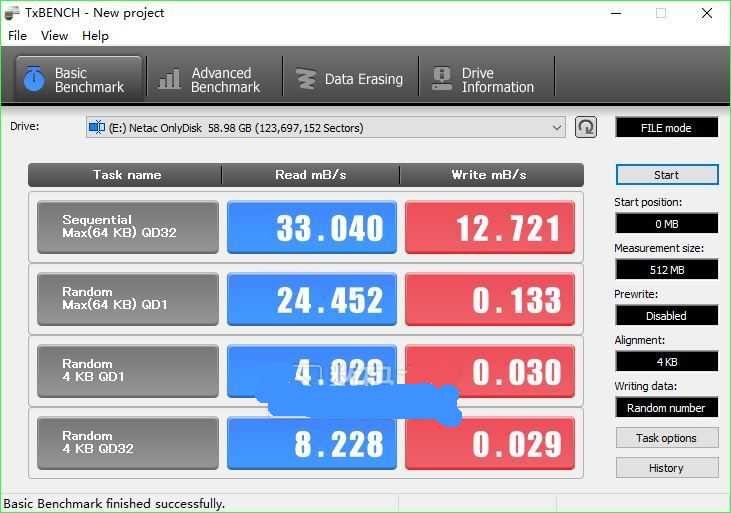Screen dimensions: 731x513
Task: Click the Alignment 4 KB field
Action: [666, 361]
